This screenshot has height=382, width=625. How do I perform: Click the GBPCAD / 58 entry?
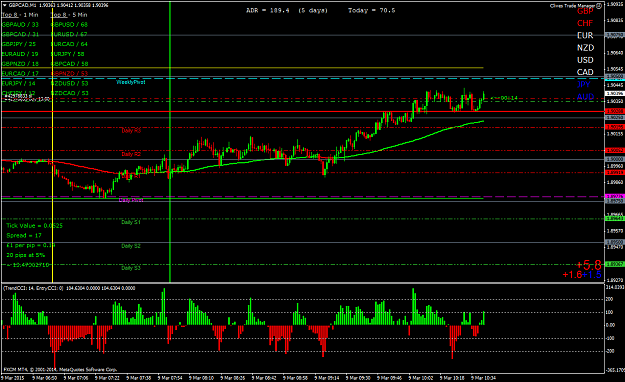click(69, 64)
